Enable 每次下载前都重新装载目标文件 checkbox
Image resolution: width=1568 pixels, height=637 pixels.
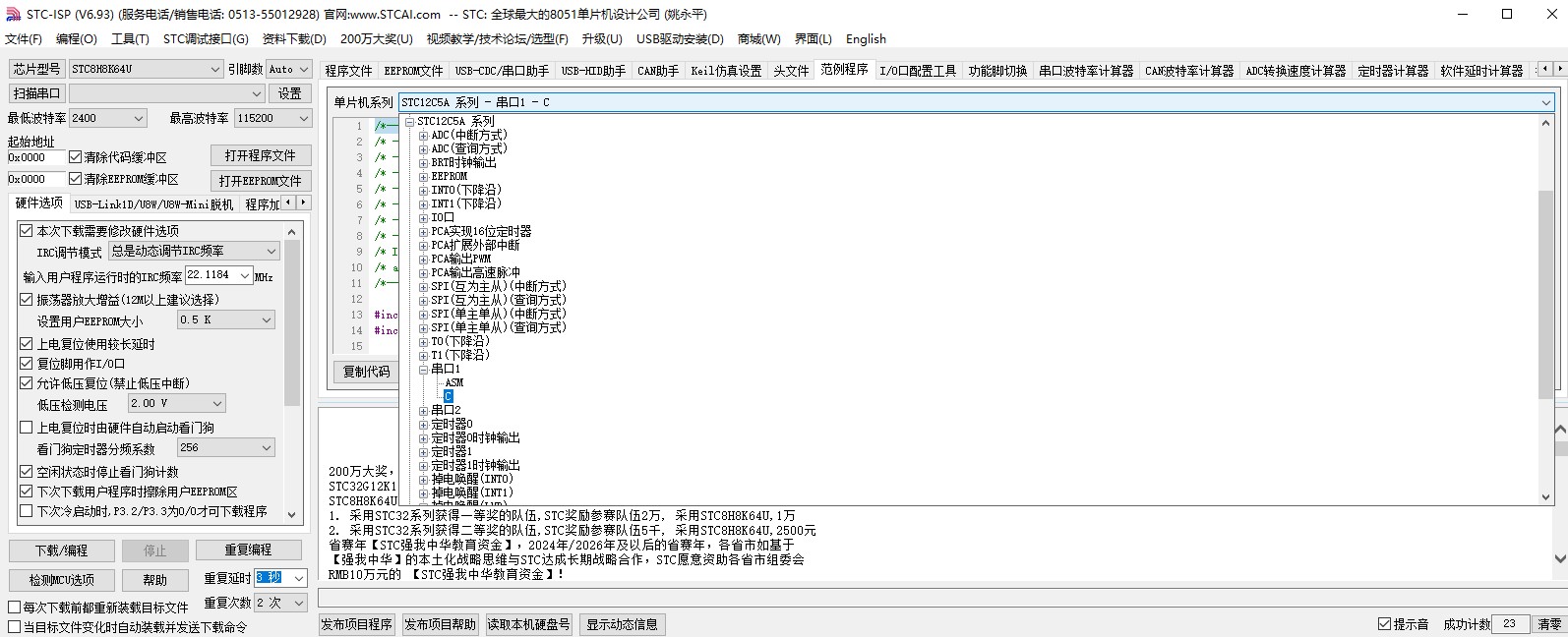pyautogui.click(x=15, y=608)
